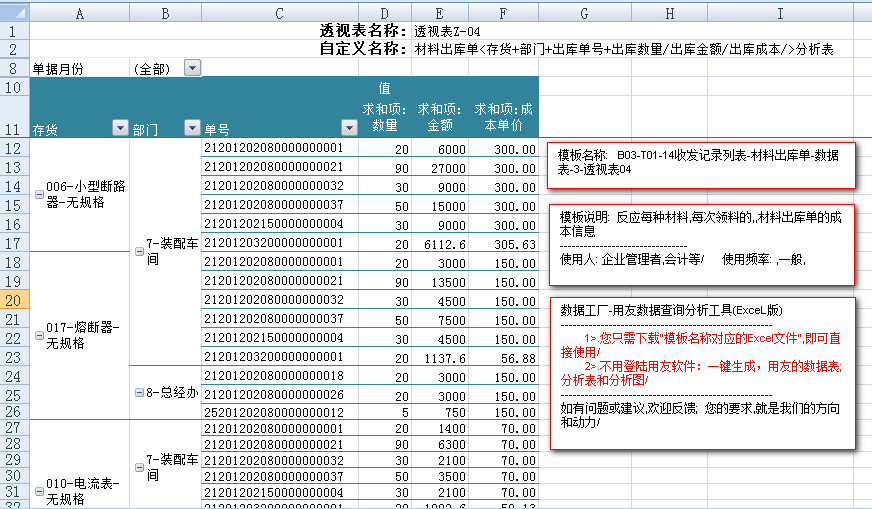Click the select-all corner of the sheet
872x509 pixels.
(14, 12)
